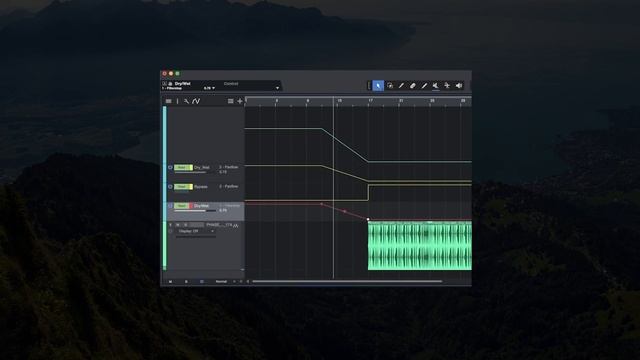Click ruler at bar 21
Image resolution: width=640 pixels, height=360 pixels.
pyautogui.click(x=401, y=100)
